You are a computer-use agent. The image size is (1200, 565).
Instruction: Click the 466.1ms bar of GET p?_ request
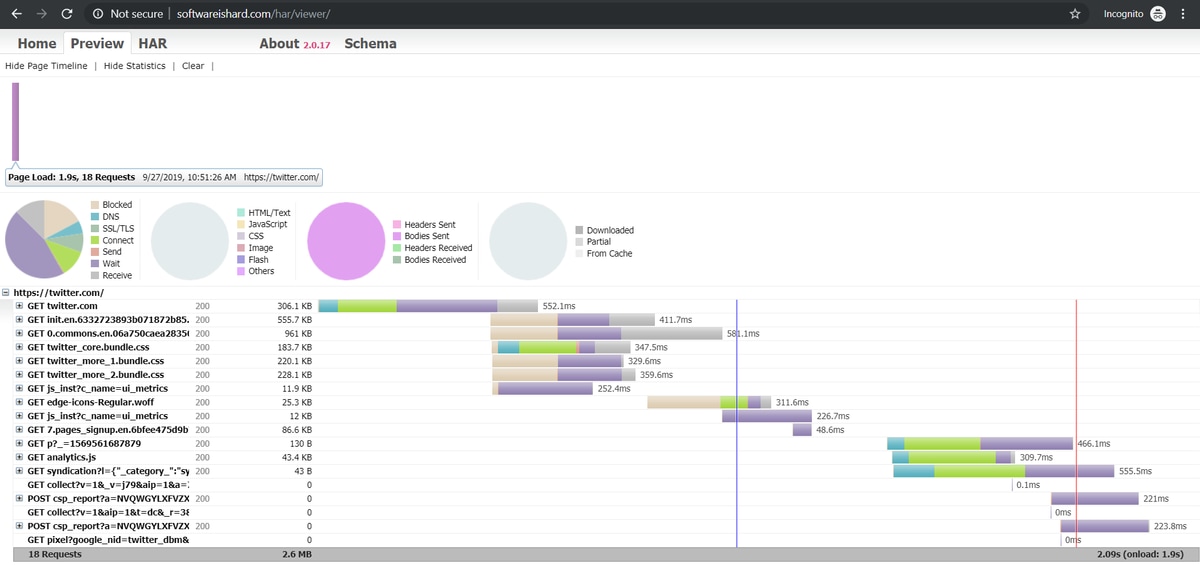(x=980, y=443)
